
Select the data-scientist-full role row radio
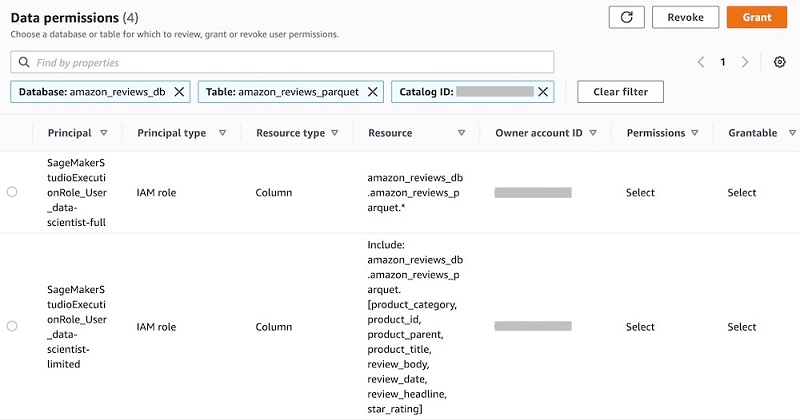(12, 192)
